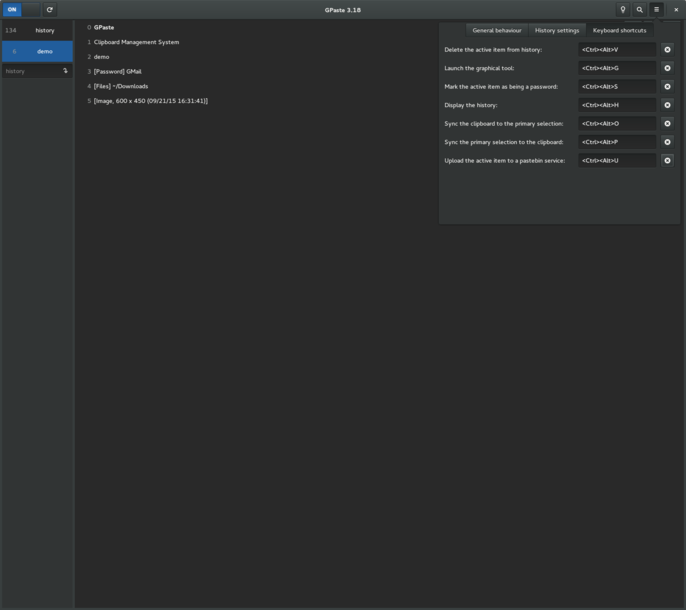Click the reload icon beside the ON switch
686x610 pixels.
[49, 10]
